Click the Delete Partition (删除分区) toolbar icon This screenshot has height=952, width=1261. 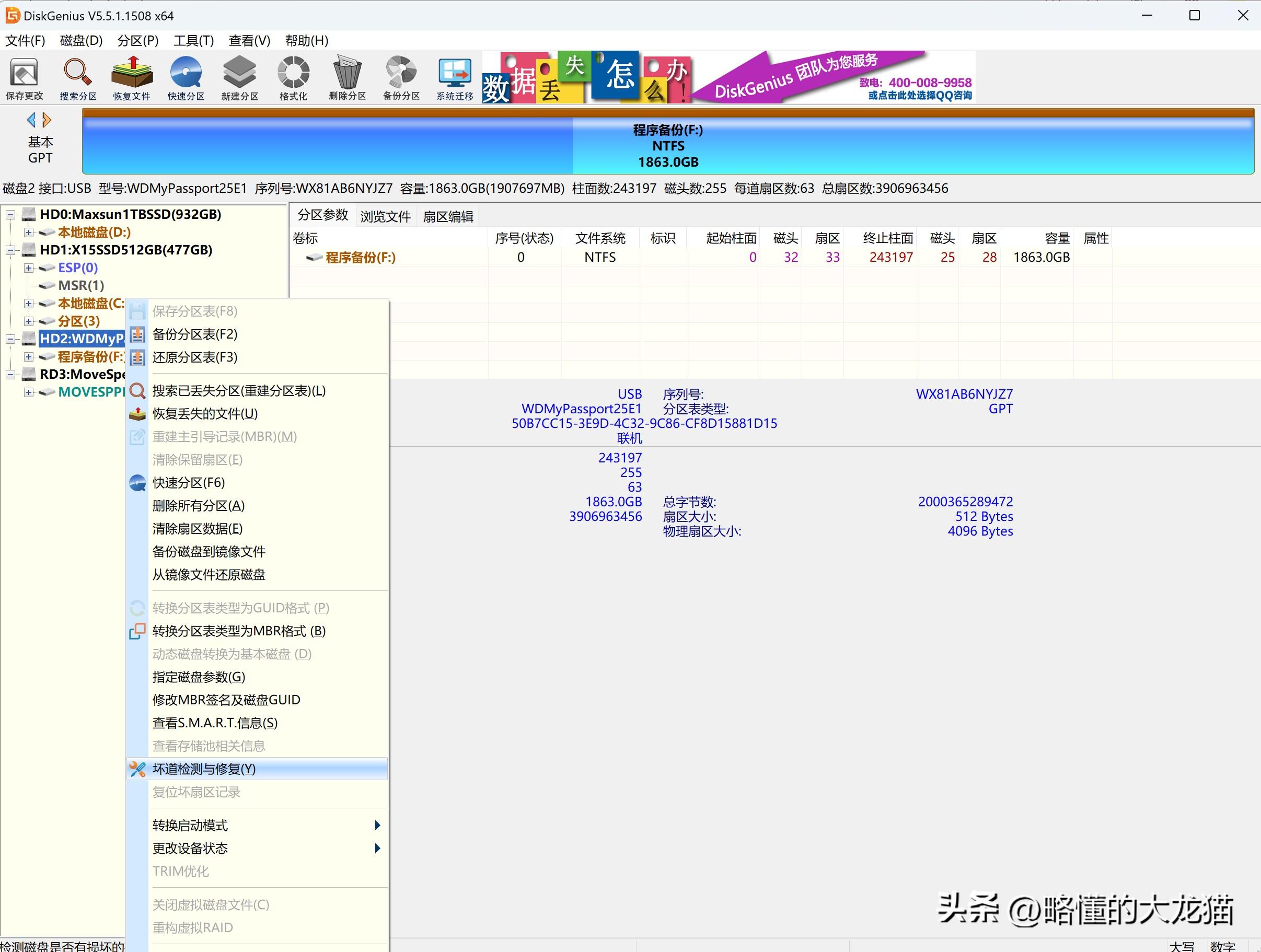[x=347, y=79]
